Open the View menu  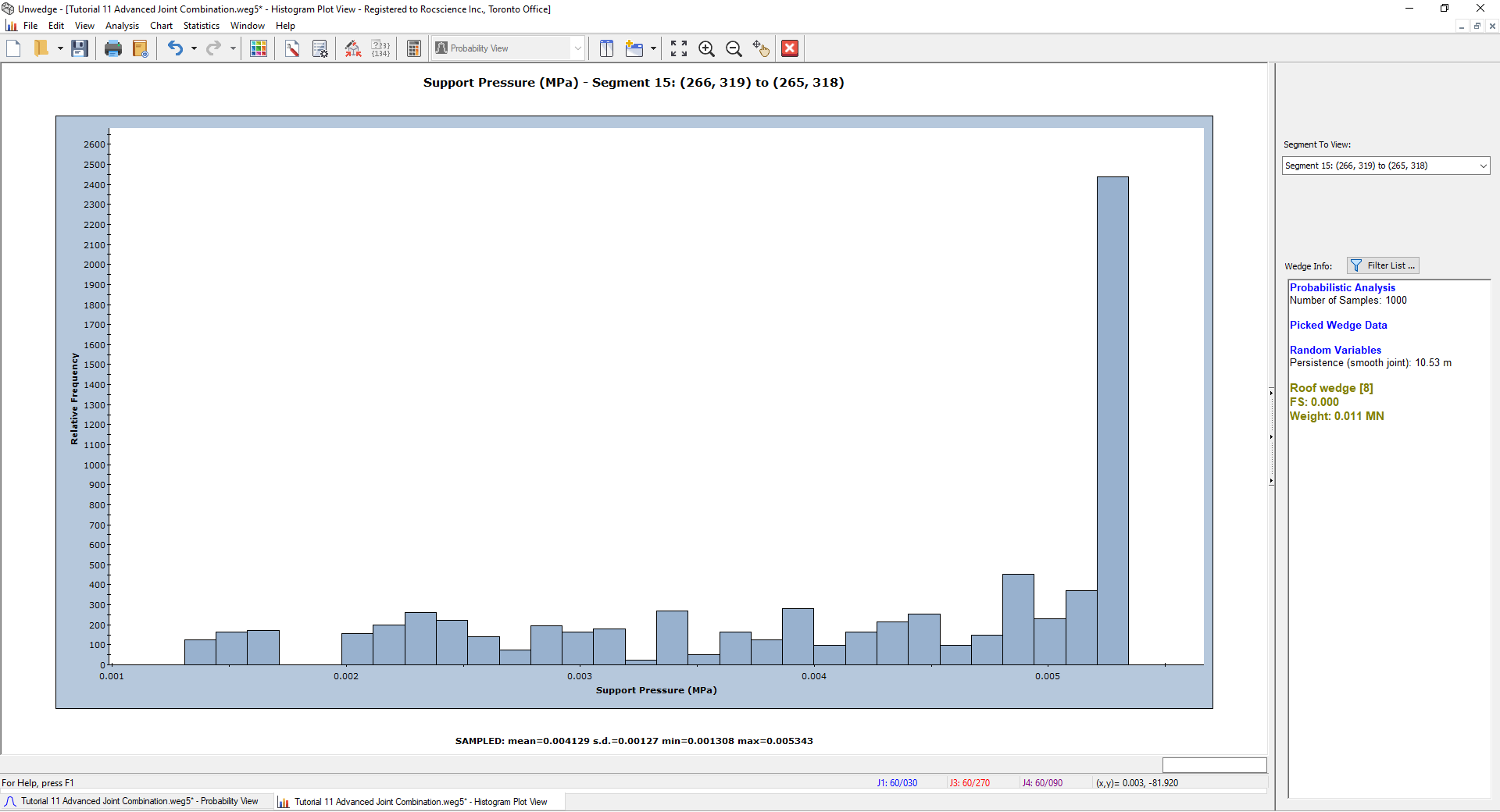click(84, 26)
